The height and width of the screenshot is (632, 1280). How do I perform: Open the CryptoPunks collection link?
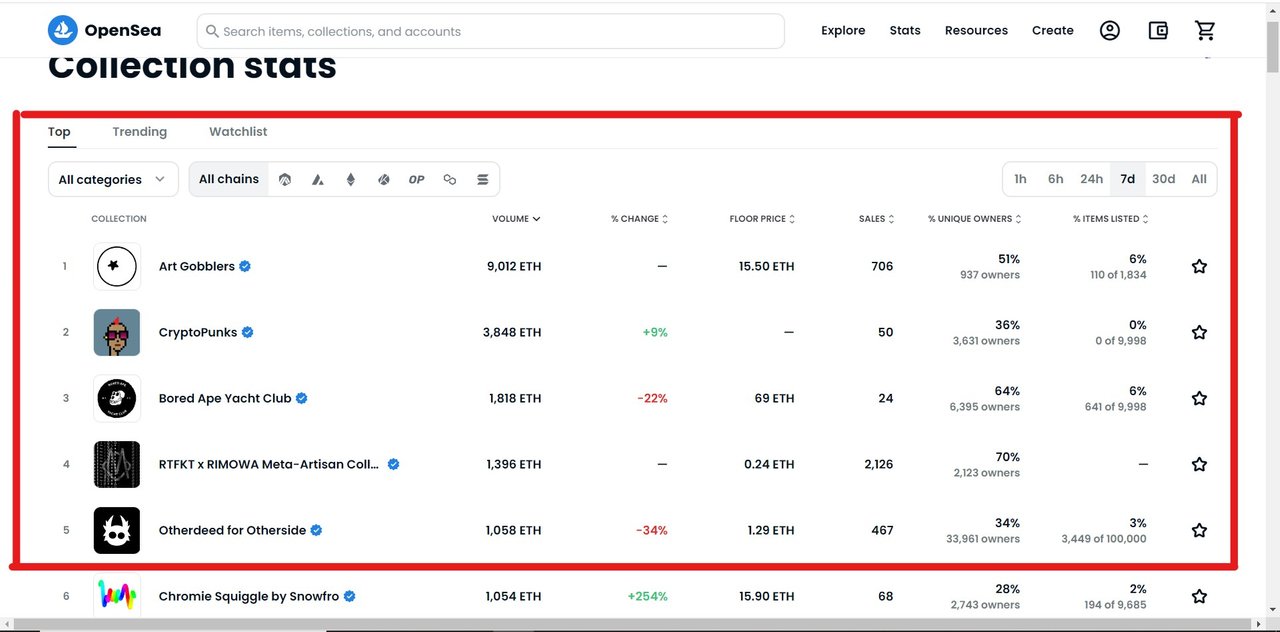point(198,332)
